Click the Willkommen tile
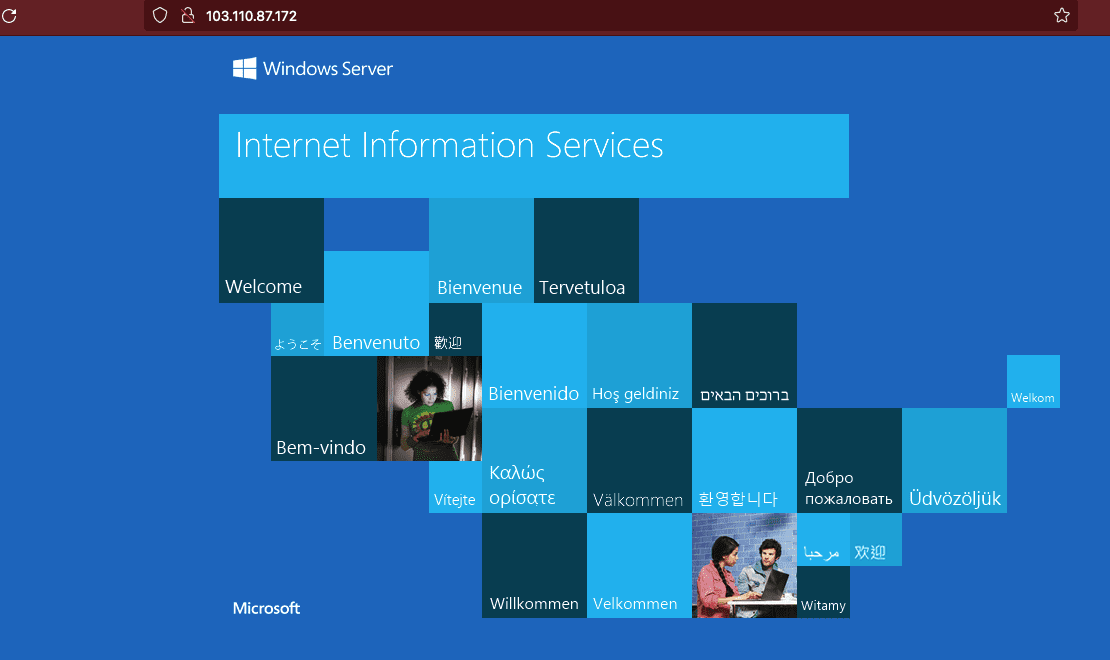Screen dimensions: 1110x660 pos(534,565)
